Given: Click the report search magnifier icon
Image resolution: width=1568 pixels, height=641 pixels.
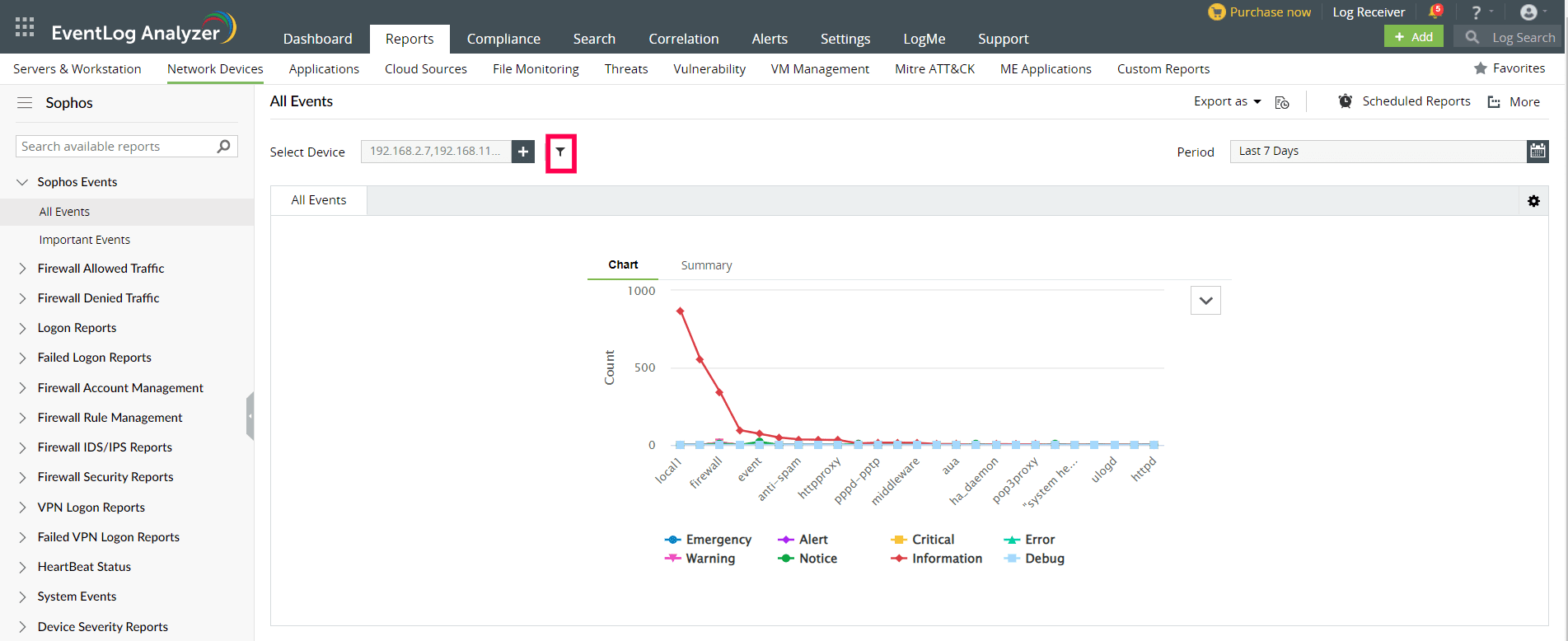Looking at the screenshot, I should click(223, 147).
